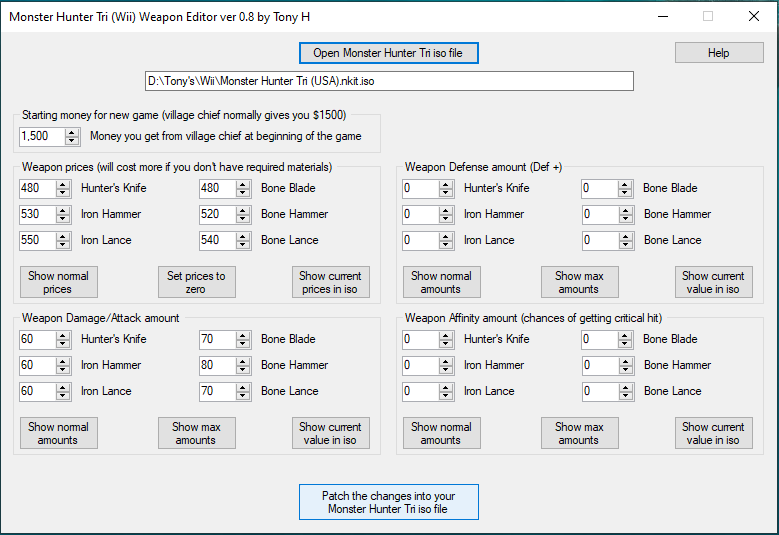This screenshot has width=779, height=535.
Task: Decrease Bone Blade price with down arrow
Action: [243, 193]
